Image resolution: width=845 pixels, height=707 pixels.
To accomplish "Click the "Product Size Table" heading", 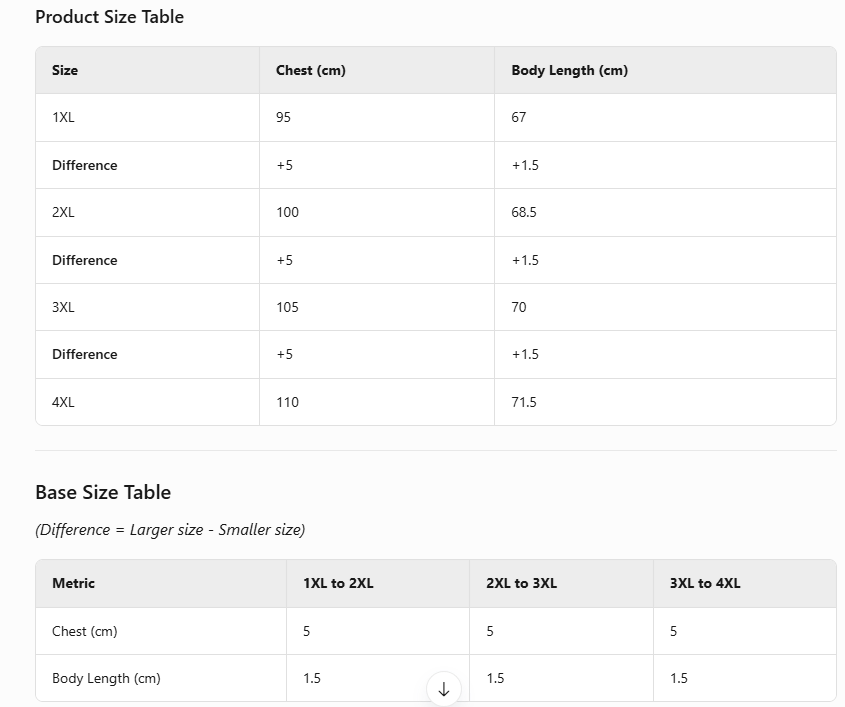I will coord(109,17).
